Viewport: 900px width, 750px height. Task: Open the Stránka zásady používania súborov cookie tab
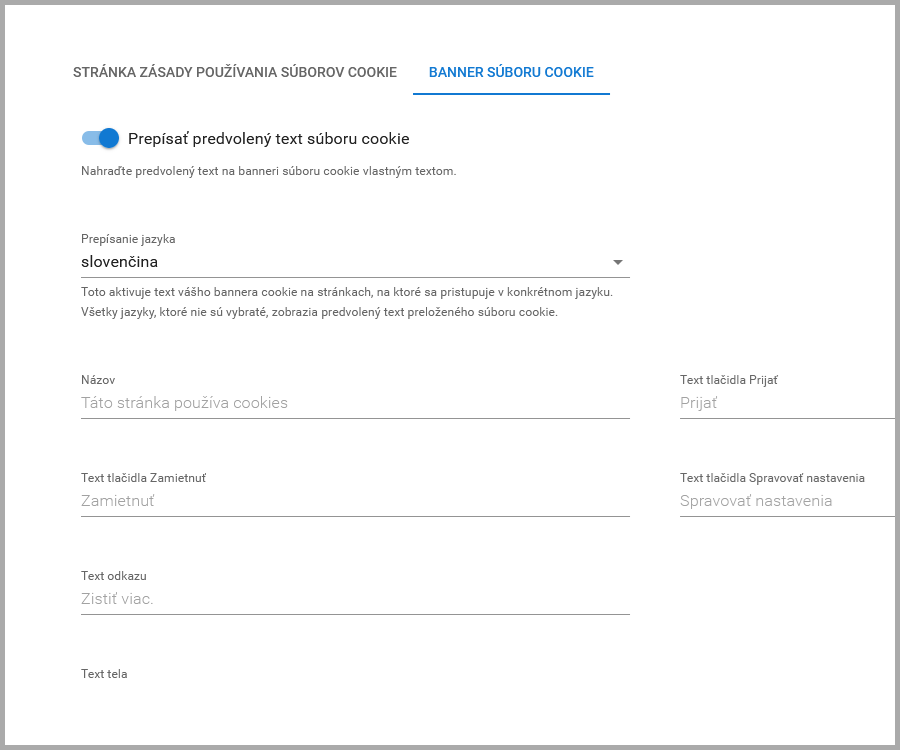pyautogui.click(x=235, y=72)
